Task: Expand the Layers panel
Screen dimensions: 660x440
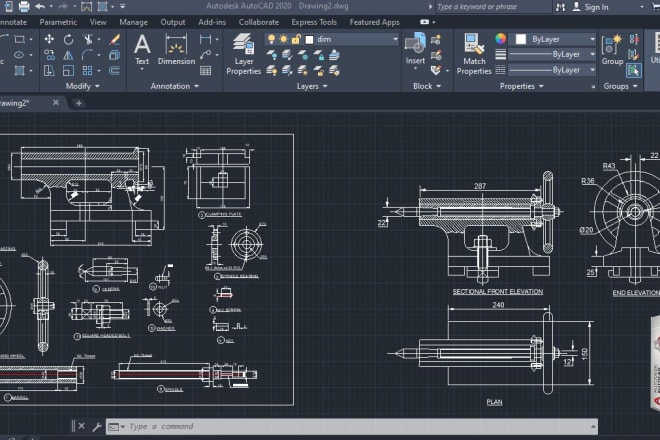Action: point(312,86)
